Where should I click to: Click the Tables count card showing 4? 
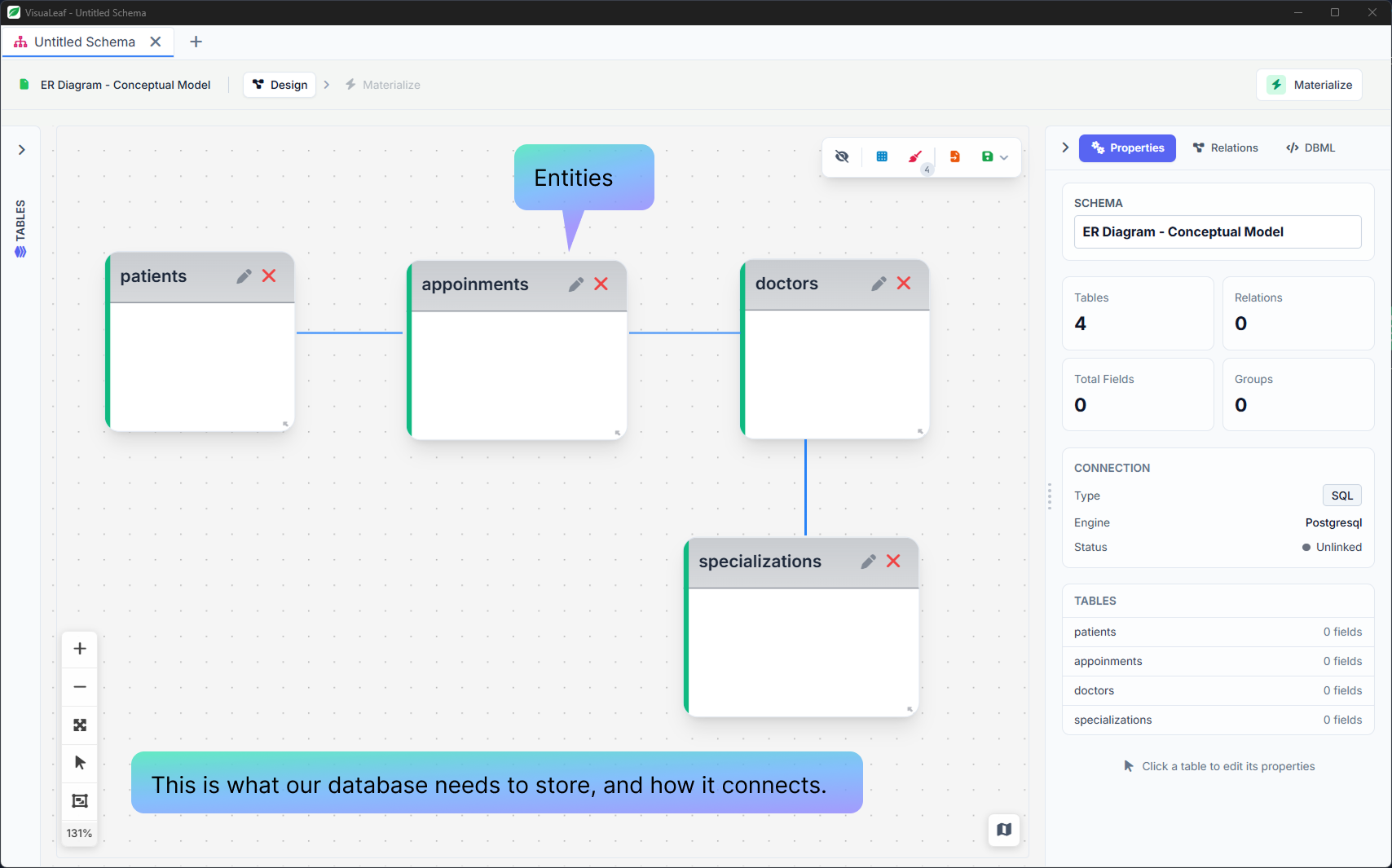pos(1138,313)
